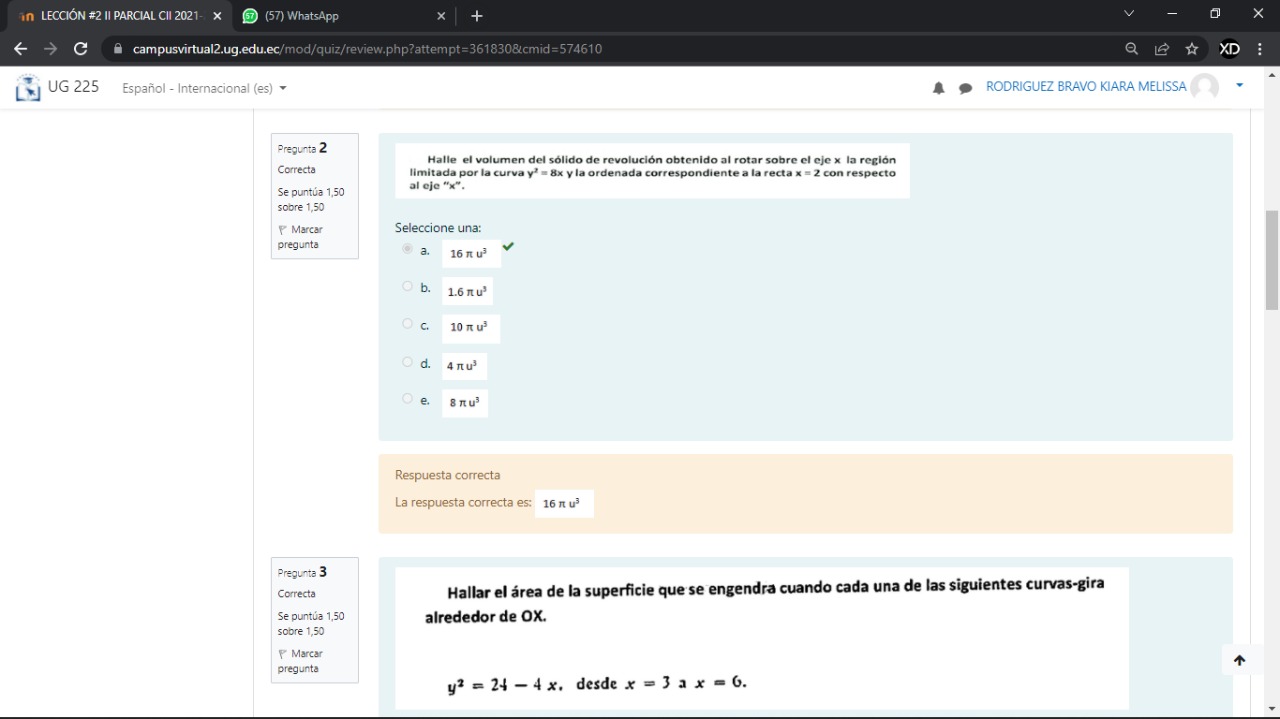
Task: Click 'Correcta' status in Pregunta 3 box
Action: pyautogui.click(x=296, y=594)
